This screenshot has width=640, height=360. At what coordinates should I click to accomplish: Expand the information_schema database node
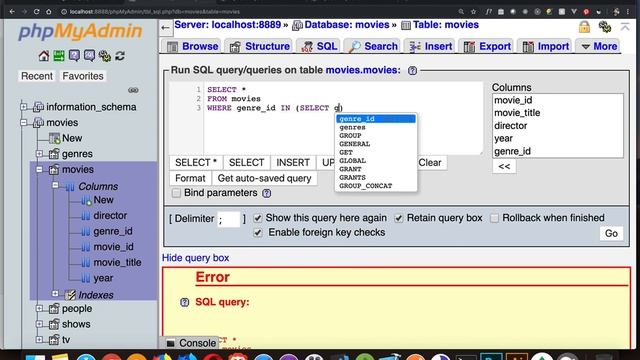click(x=24, y=107)
